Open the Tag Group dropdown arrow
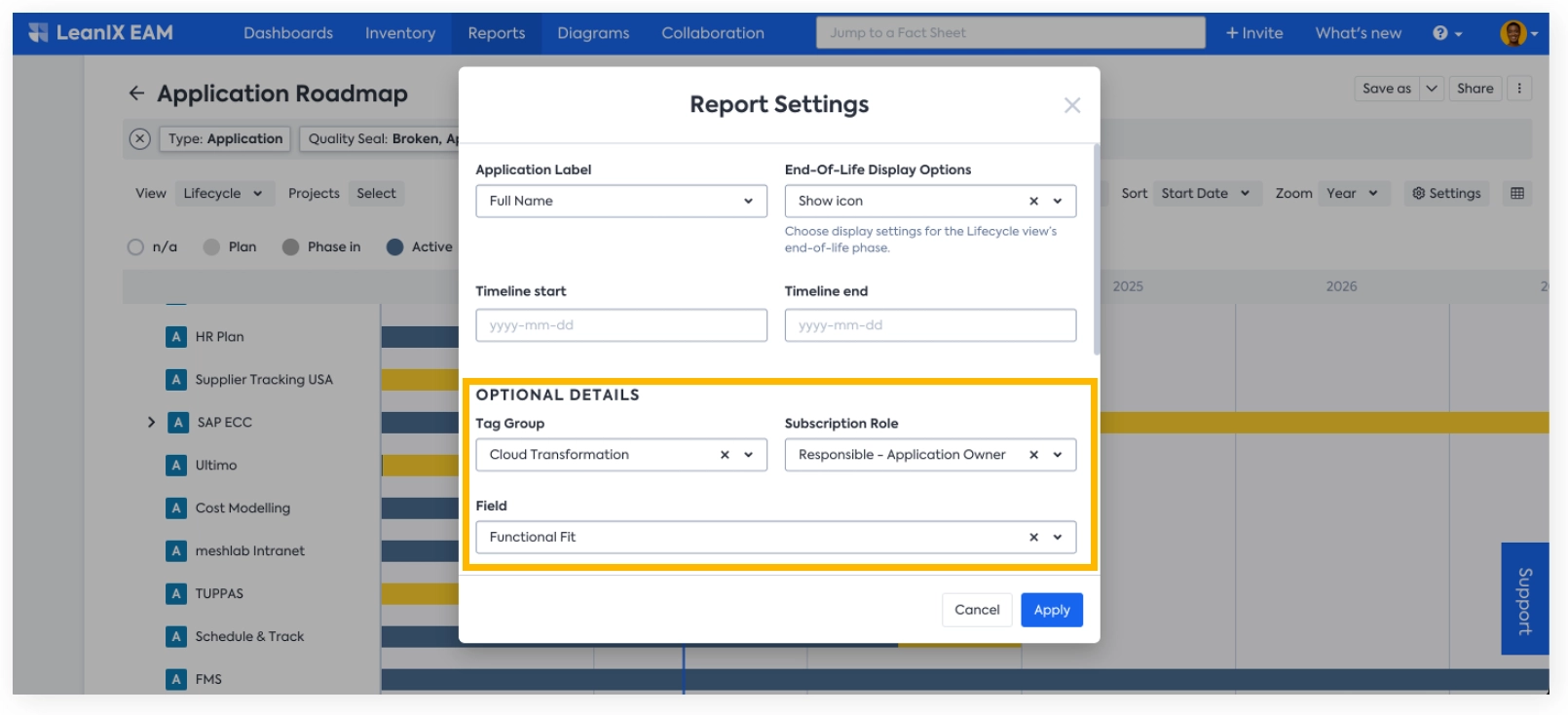Viewport: 1568px width, 715px height. click(749, 455)
